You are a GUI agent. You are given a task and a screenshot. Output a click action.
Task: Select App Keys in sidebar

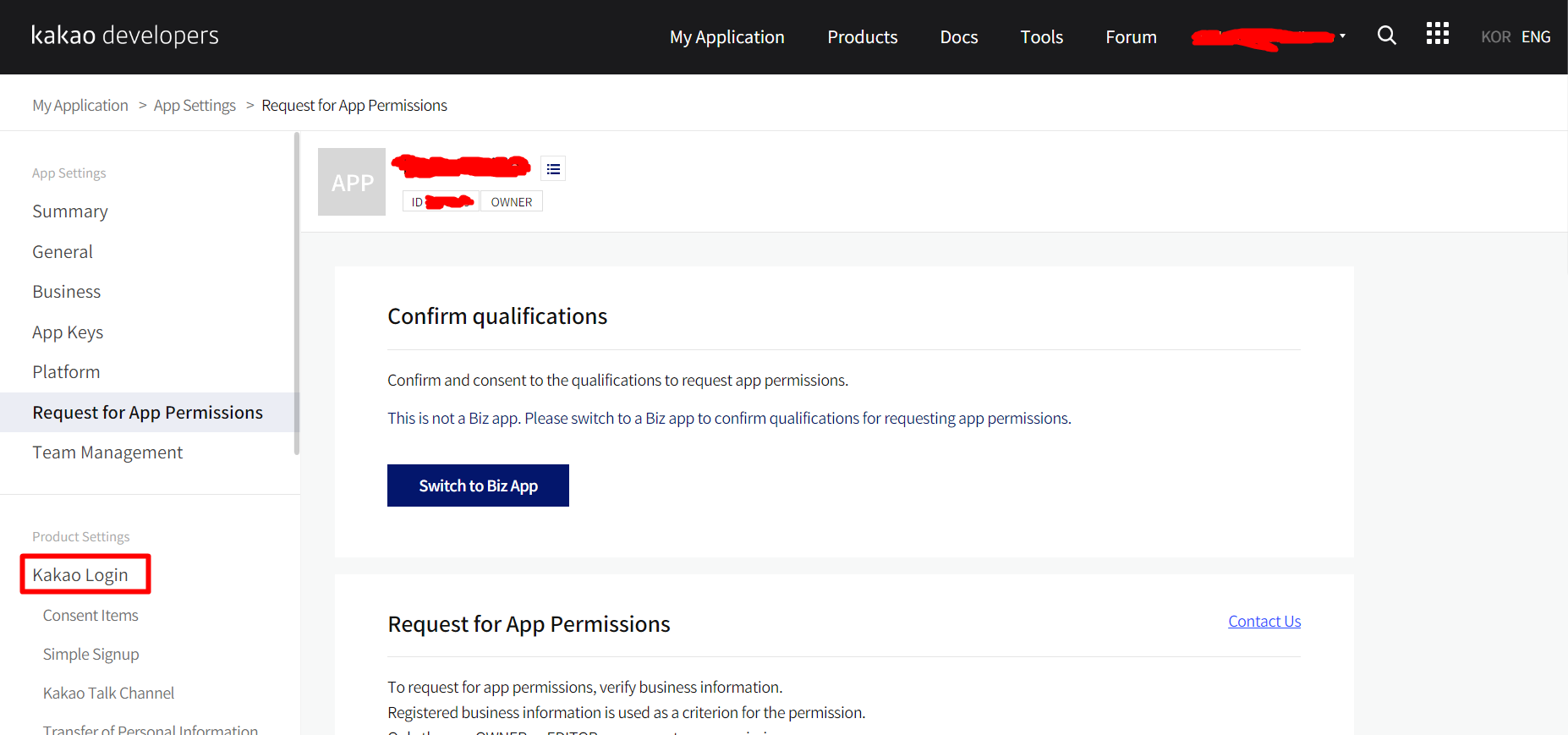[x=68, y=332]
